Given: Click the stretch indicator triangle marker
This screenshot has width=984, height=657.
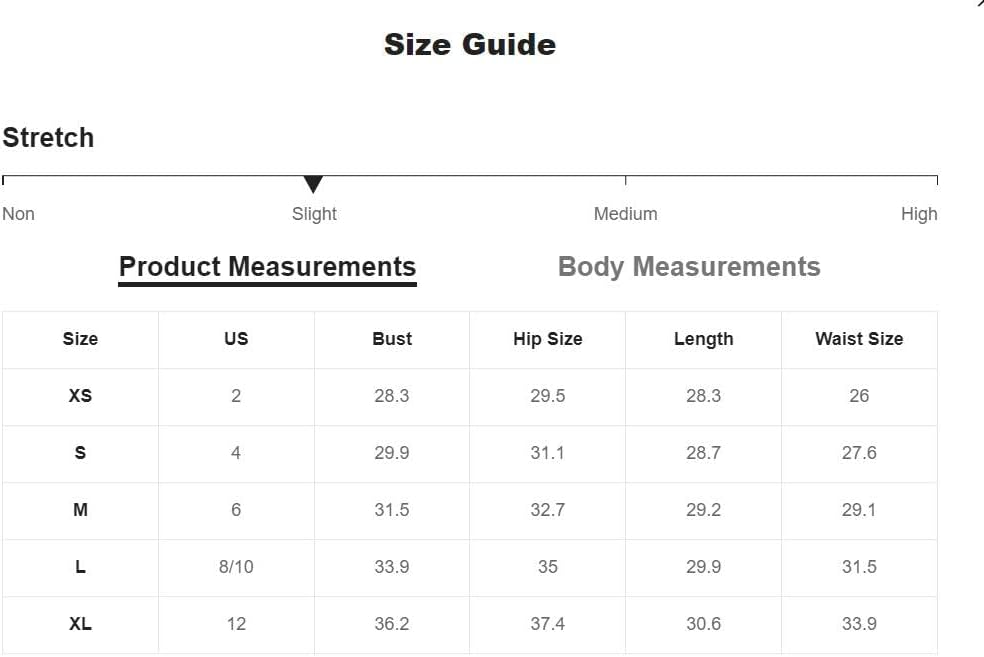Looking at the screenshot, I should 313,184.
